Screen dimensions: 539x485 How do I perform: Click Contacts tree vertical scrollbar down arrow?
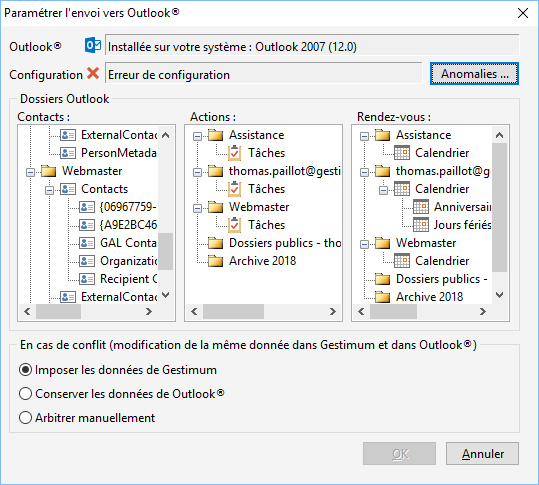[x=165, y=295]
